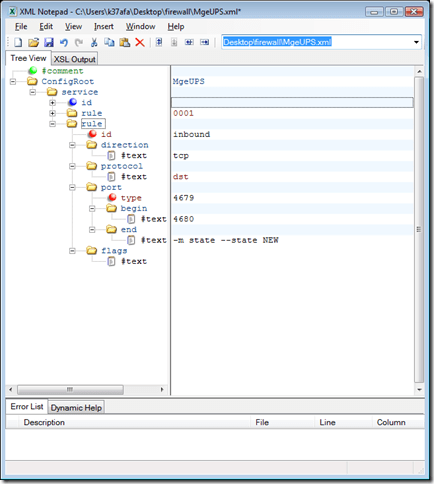The image size is (434, 484).
Task: Select the #text node under flags
Action: click(134, 261)
